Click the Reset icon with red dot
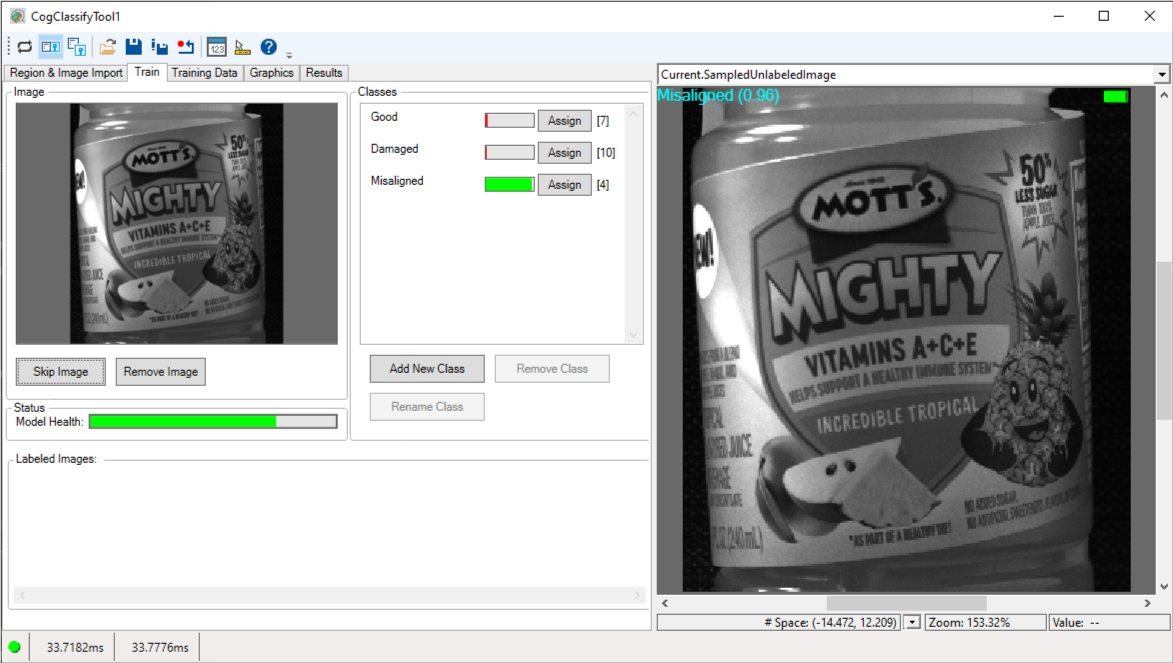The height and width of the screenshot is (663, 1173). pyautogui.click(x=185, y=47)
